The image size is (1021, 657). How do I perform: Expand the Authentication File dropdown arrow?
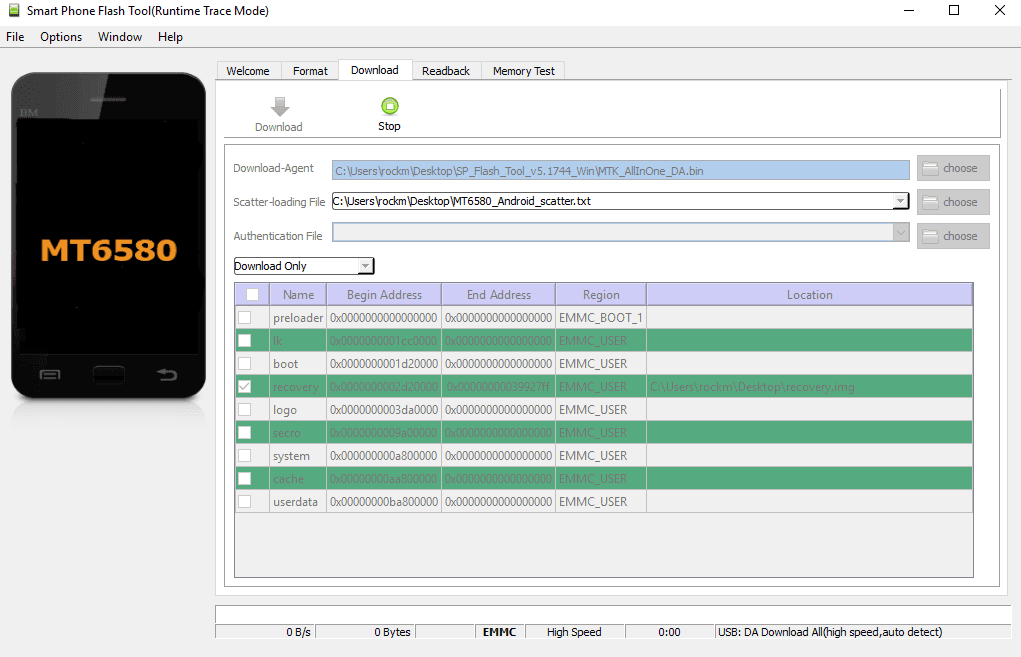[901, 232]
